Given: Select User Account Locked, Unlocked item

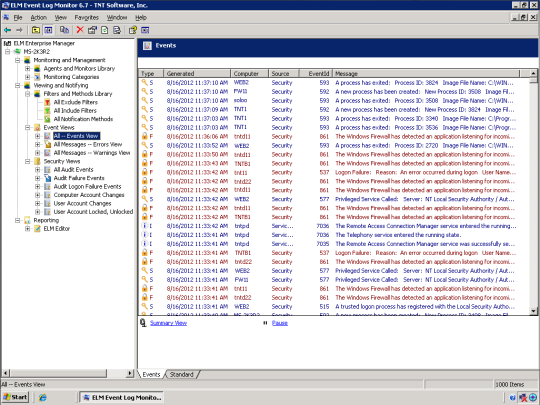Looking at the screenshot, I should coord(93,212).
